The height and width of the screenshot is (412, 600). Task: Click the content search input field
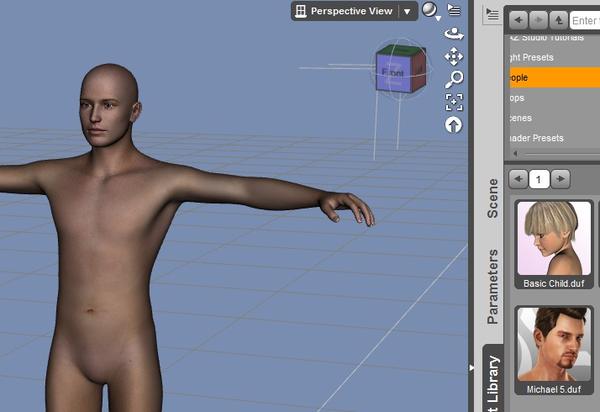click(585, 20)
